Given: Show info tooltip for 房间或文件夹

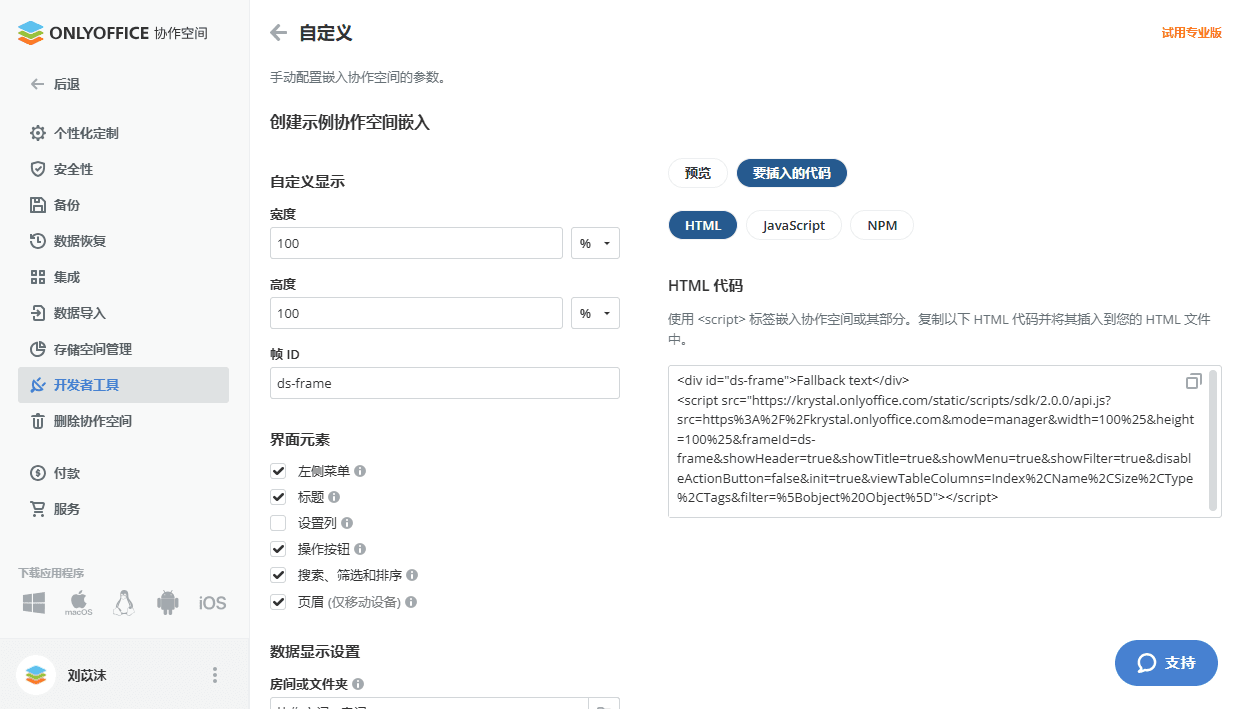Looking at the screenshot, I should [x=358, y=684].
